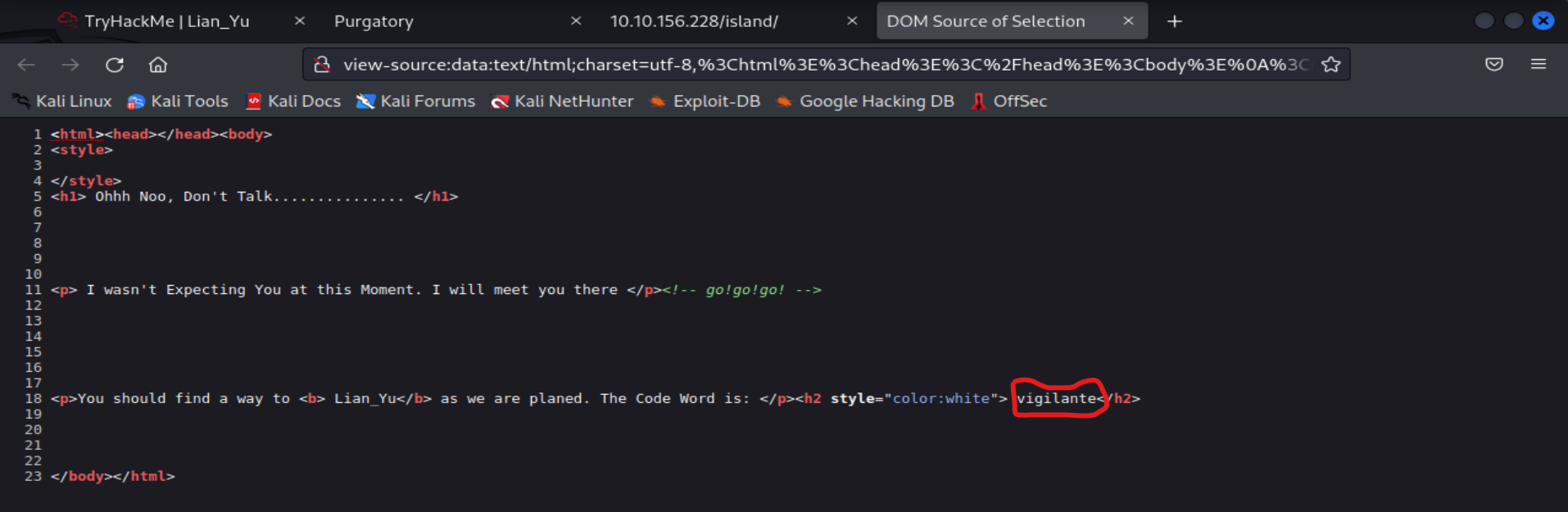Close the TryHackMe Lian_Yu tab

[300, 21]
